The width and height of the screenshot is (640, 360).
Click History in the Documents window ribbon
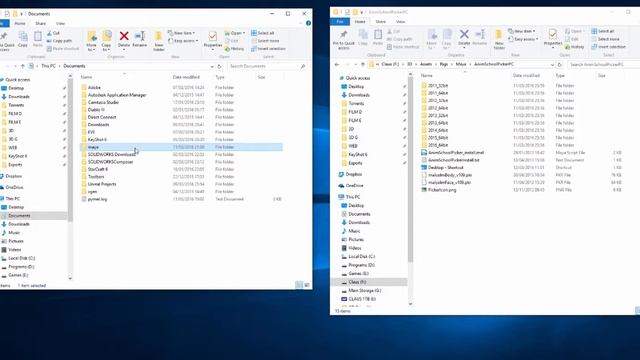234,49
